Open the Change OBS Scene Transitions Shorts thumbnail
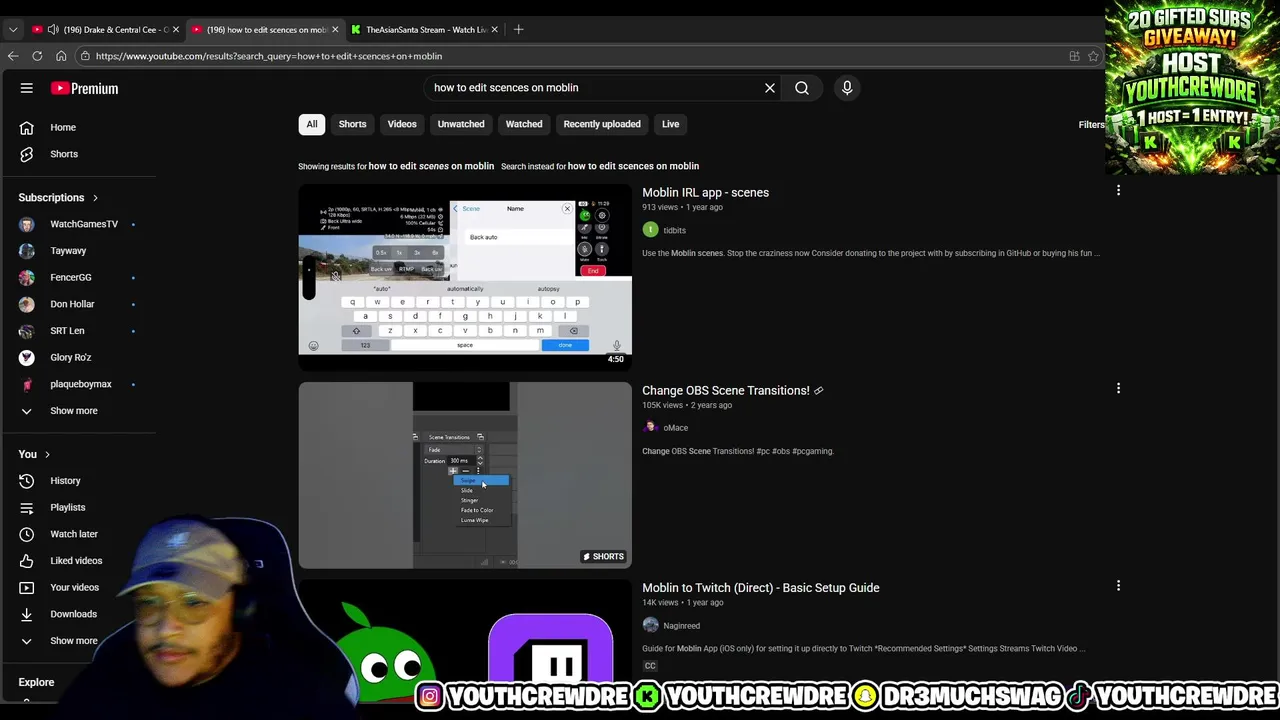This screenshot has height=720, width=1280. tap(465, 475)
